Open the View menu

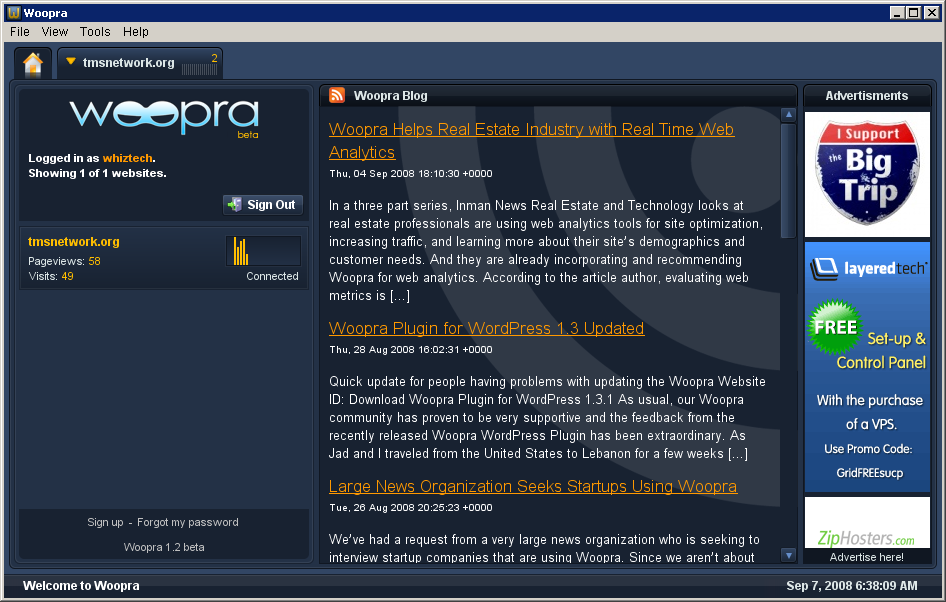coord(54,31)
